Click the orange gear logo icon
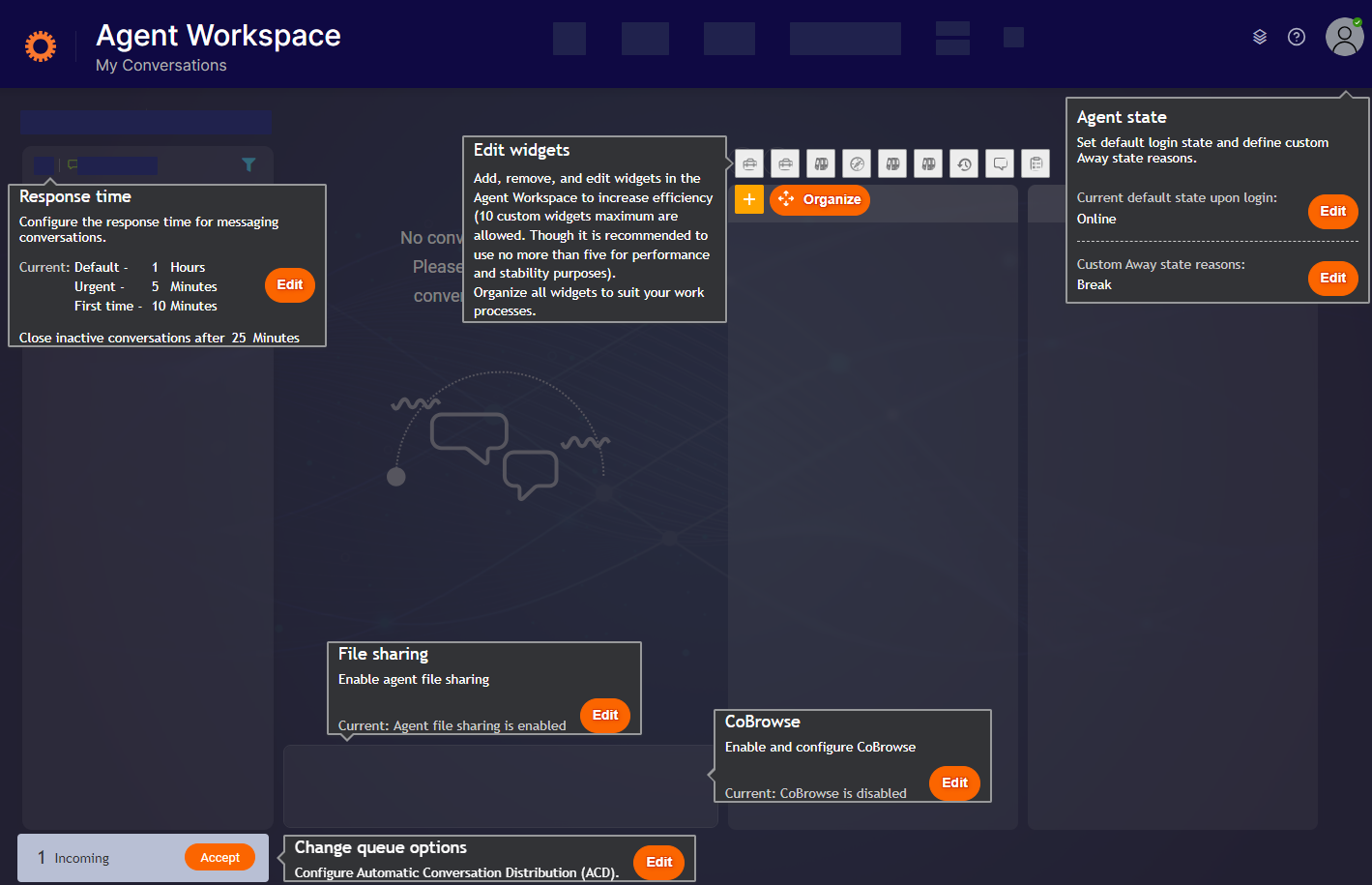Screen dimensions: 1372x885 (41, 45)
